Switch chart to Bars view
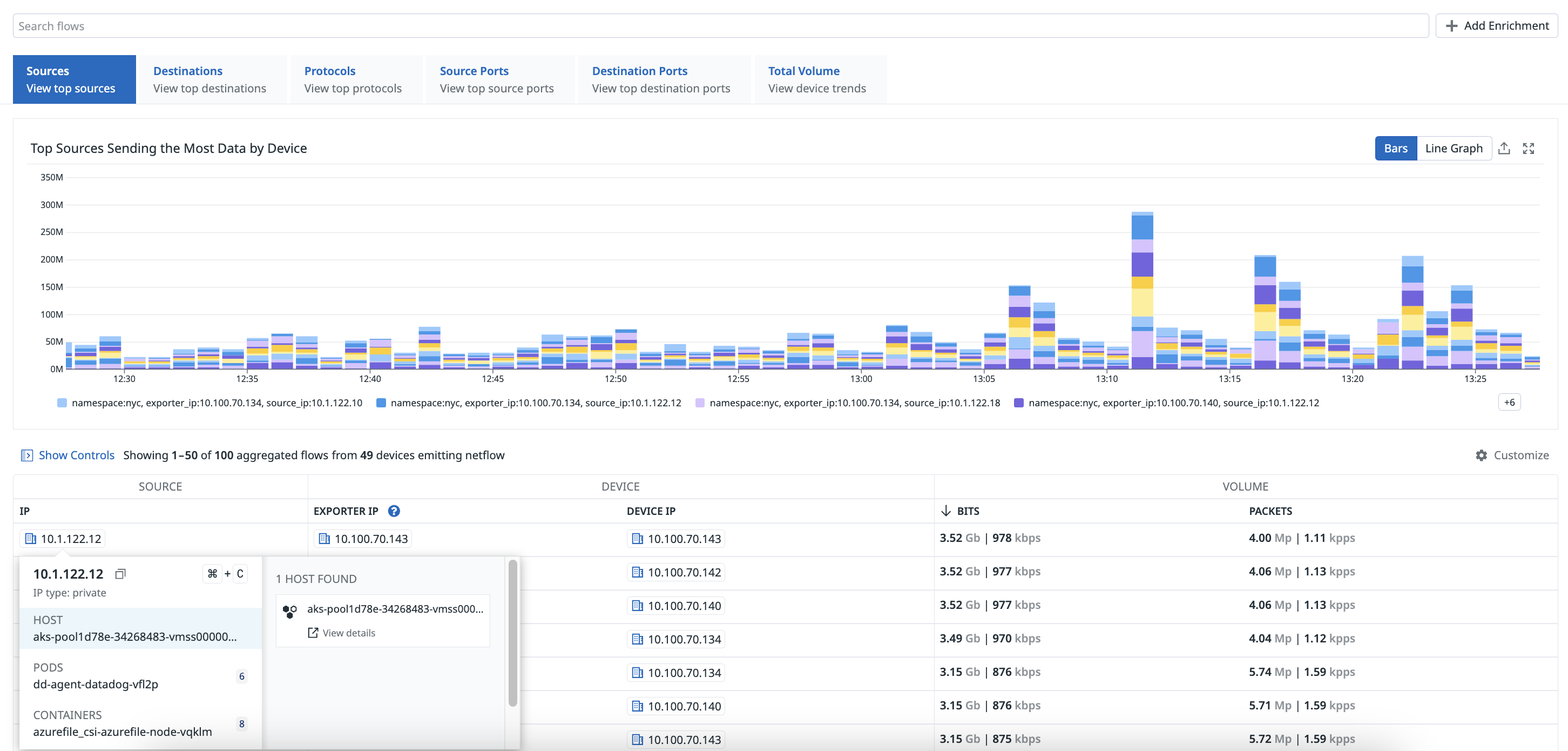 pyautogui.click(x=1395, y=148)
